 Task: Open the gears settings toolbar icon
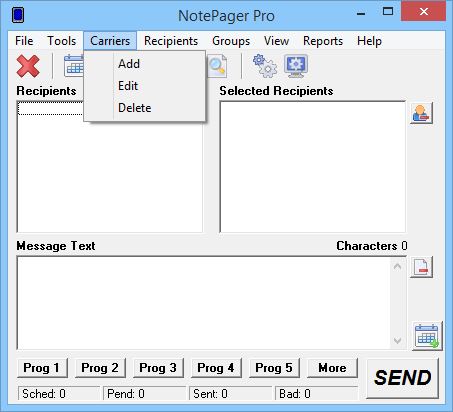(x=265, y=66)
